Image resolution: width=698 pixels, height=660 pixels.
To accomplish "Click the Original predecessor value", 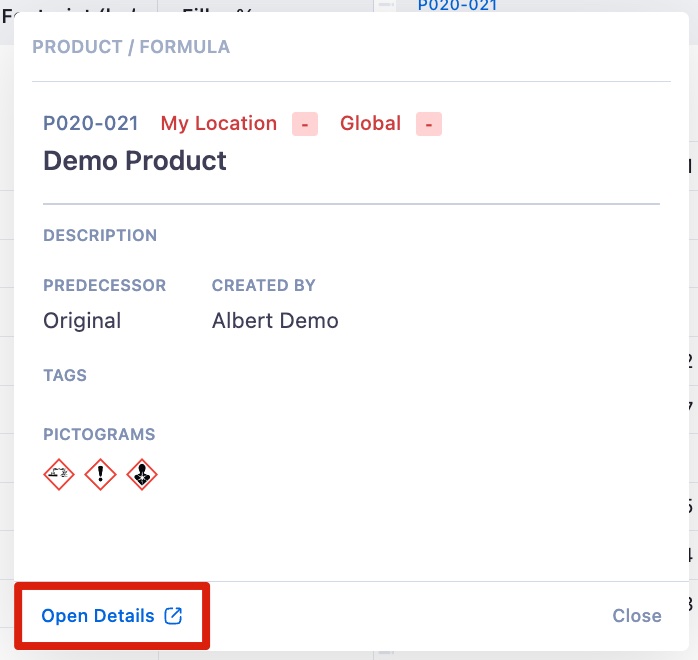I will tap(82, 321).
